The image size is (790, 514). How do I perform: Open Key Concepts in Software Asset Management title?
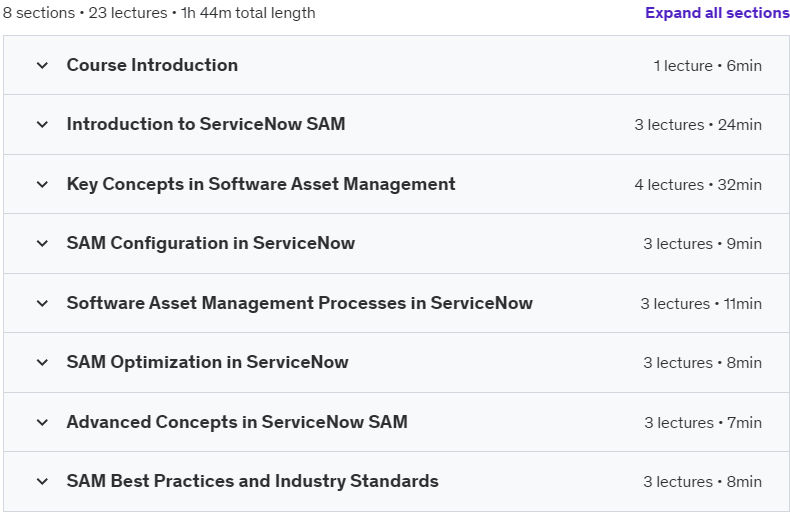click(261, 184)
